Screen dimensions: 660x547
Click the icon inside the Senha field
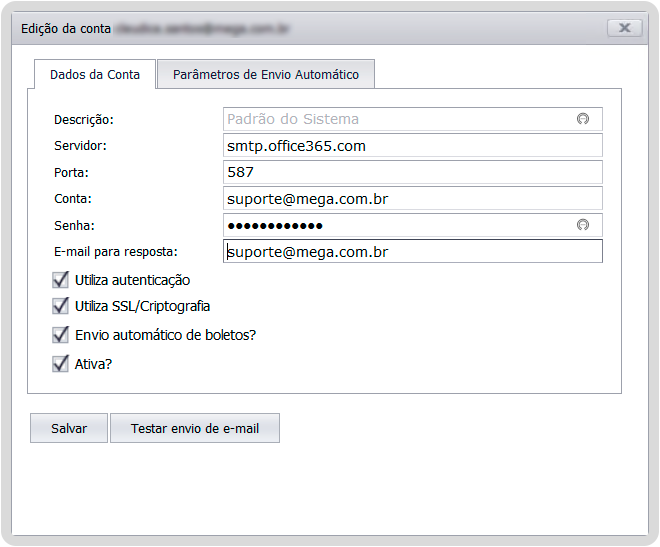583,225
